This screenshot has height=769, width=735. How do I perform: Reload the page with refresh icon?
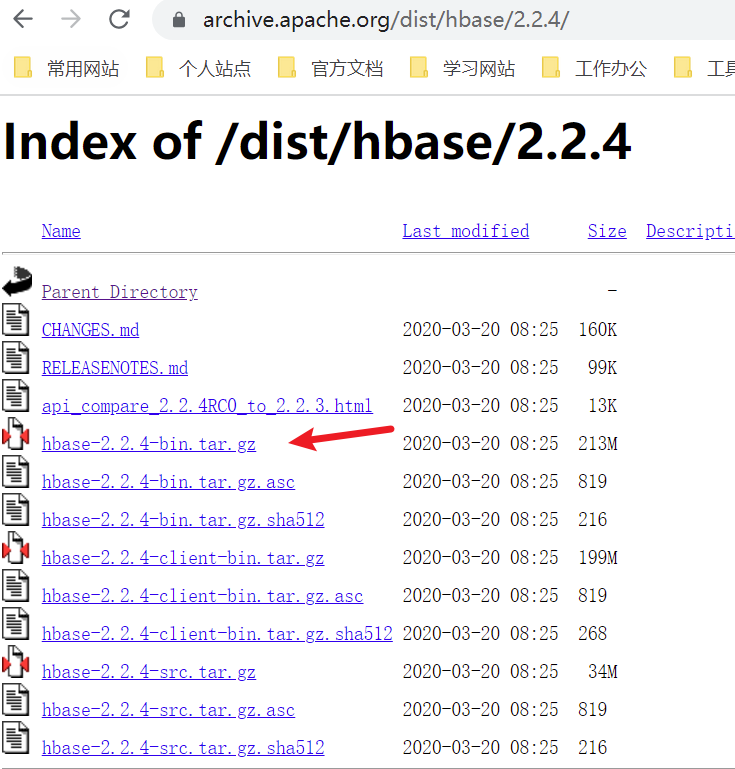pos(119,20)
